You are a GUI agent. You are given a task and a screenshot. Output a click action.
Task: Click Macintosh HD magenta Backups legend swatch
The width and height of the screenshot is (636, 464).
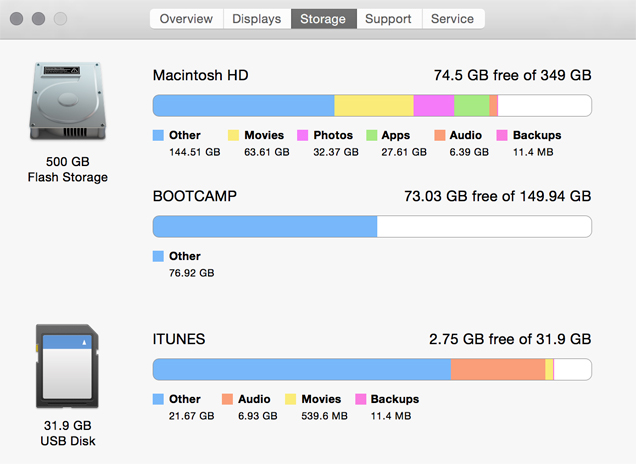(x=502, y=135)
